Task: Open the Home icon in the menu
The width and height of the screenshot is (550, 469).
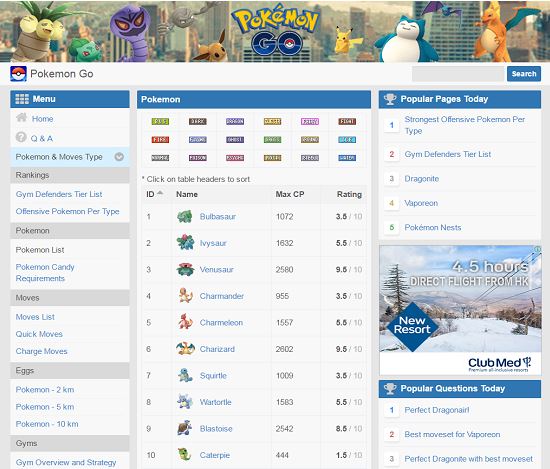Action: coord(21,118)
